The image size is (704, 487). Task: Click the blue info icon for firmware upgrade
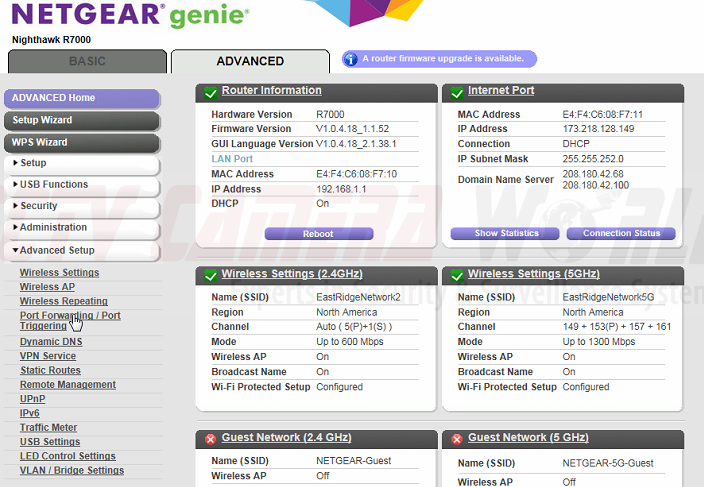pyautogui.click(x=351, y=60)
